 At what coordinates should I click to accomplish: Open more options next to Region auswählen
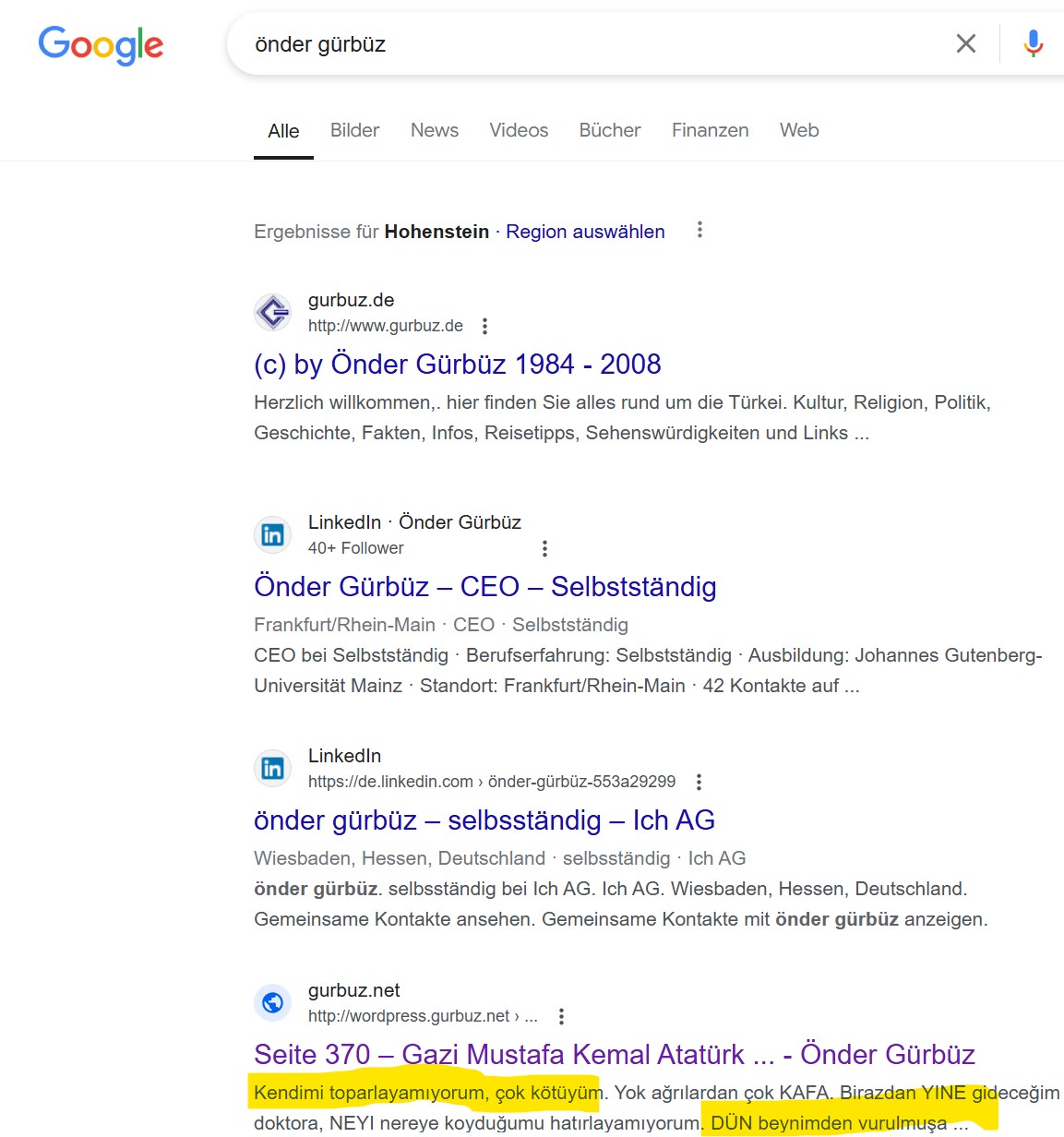[699, 230]
